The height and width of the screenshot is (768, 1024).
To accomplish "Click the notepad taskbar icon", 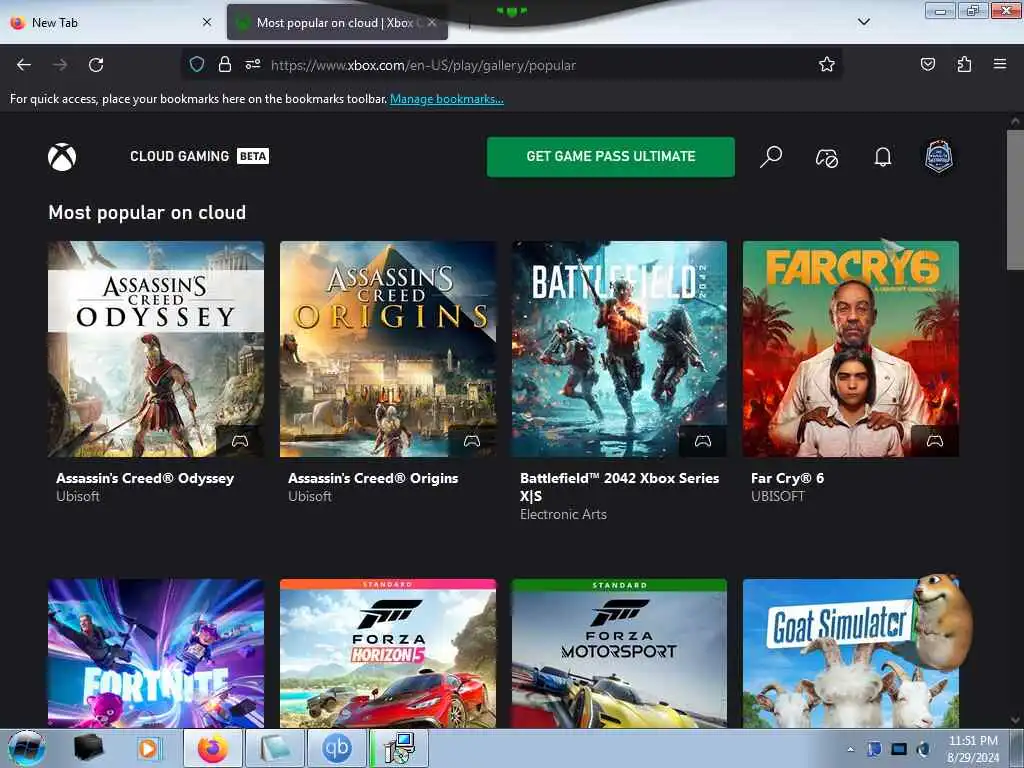I will click(275, 748).
